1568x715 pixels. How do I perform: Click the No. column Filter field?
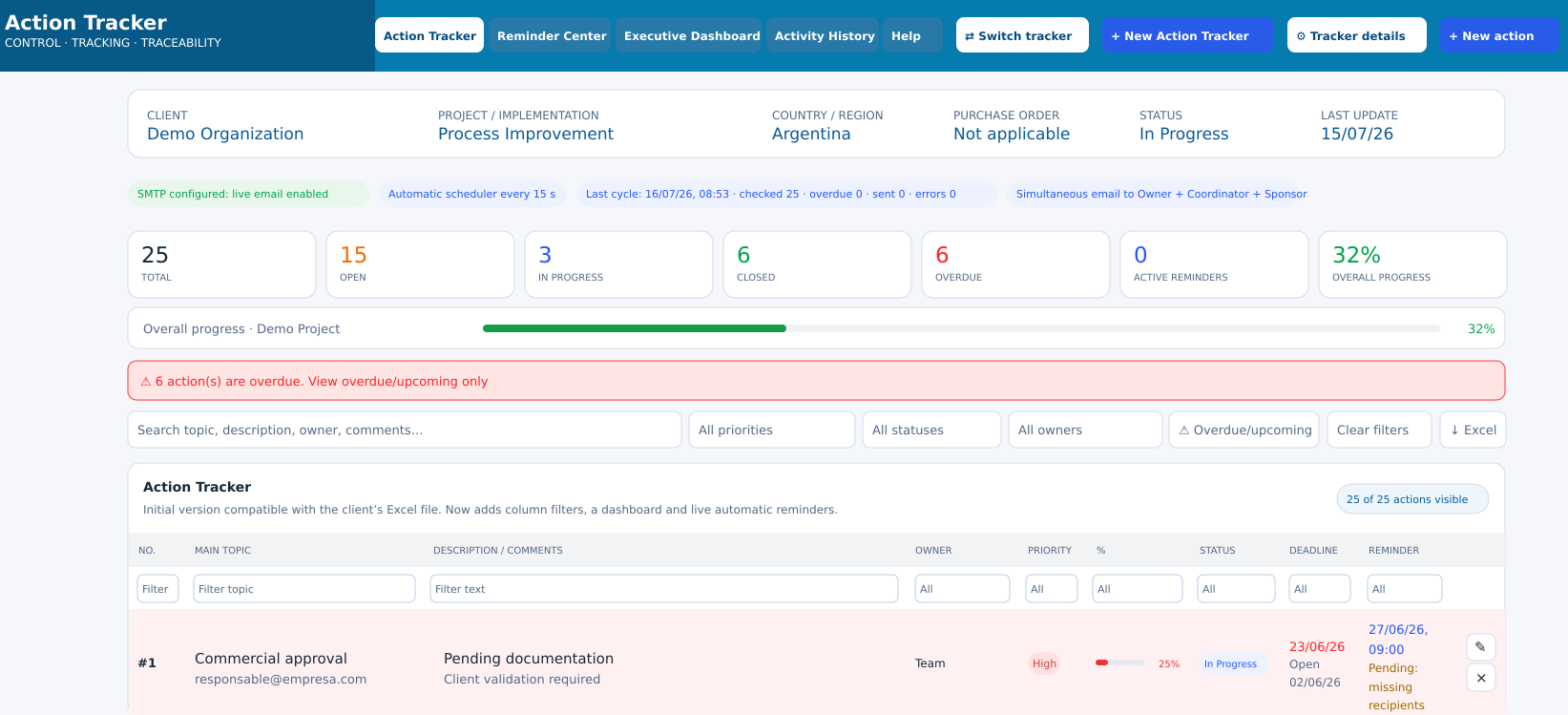pos(157,589)
